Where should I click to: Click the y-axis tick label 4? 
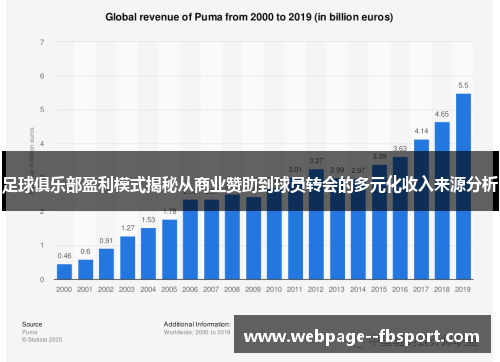tap(42, 144)
